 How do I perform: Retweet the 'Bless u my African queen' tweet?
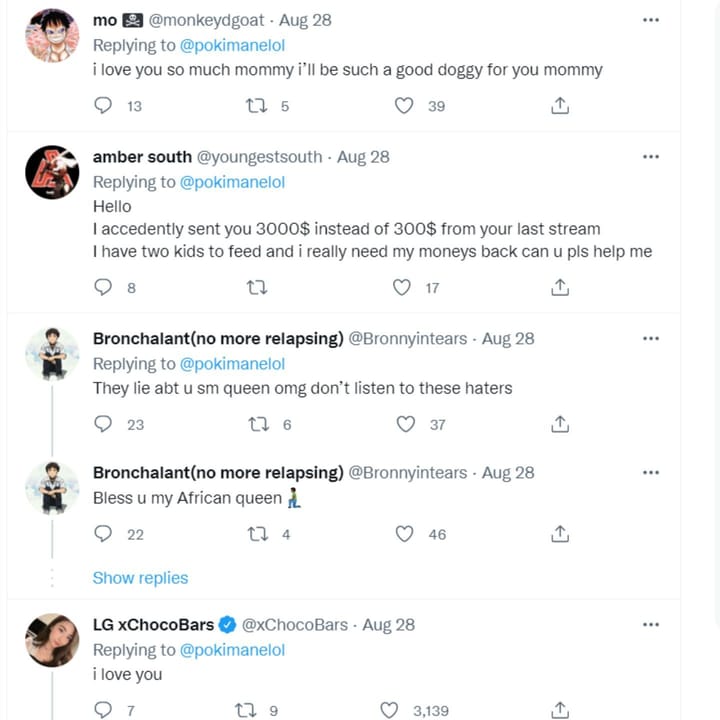coord(257,534)
